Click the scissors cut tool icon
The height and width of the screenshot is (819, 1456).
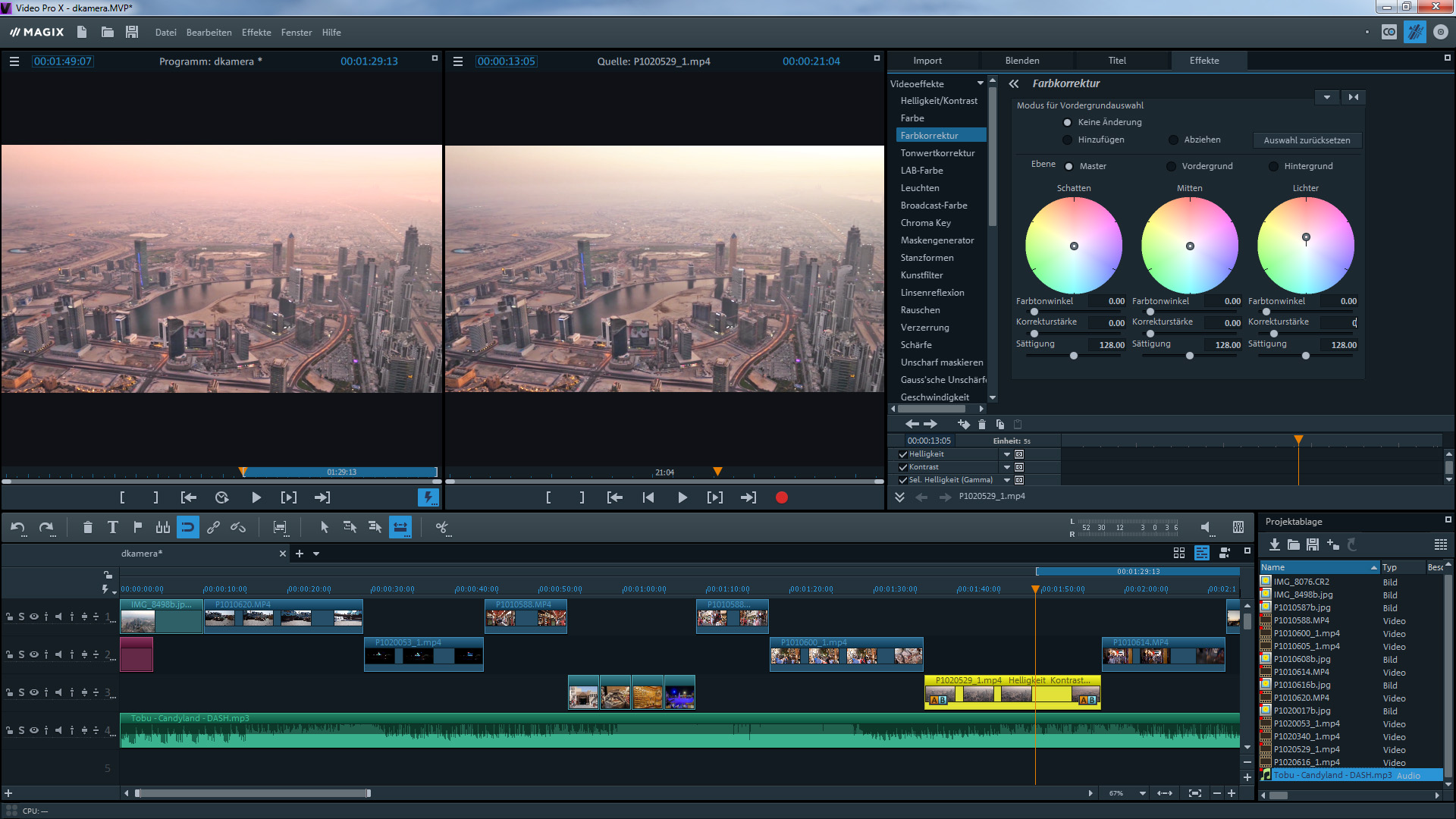[443, 528]
